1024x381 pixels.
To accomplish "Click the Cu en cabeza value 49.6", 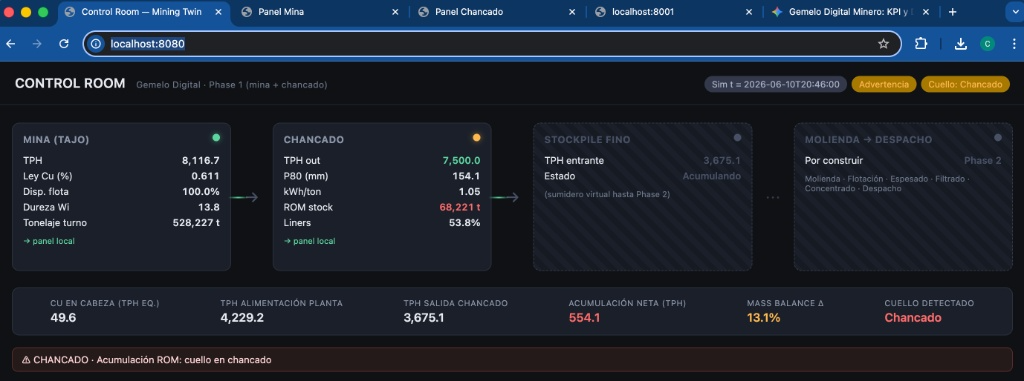I will [63, 318].
